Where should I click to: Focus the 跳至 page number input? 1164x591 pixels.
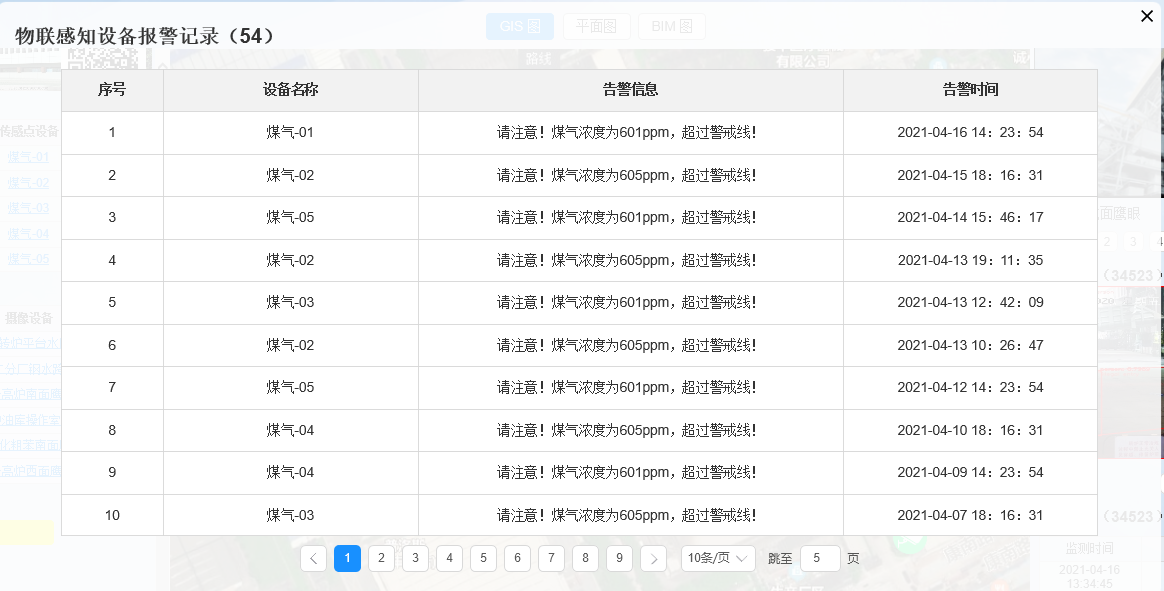point(820,558)
